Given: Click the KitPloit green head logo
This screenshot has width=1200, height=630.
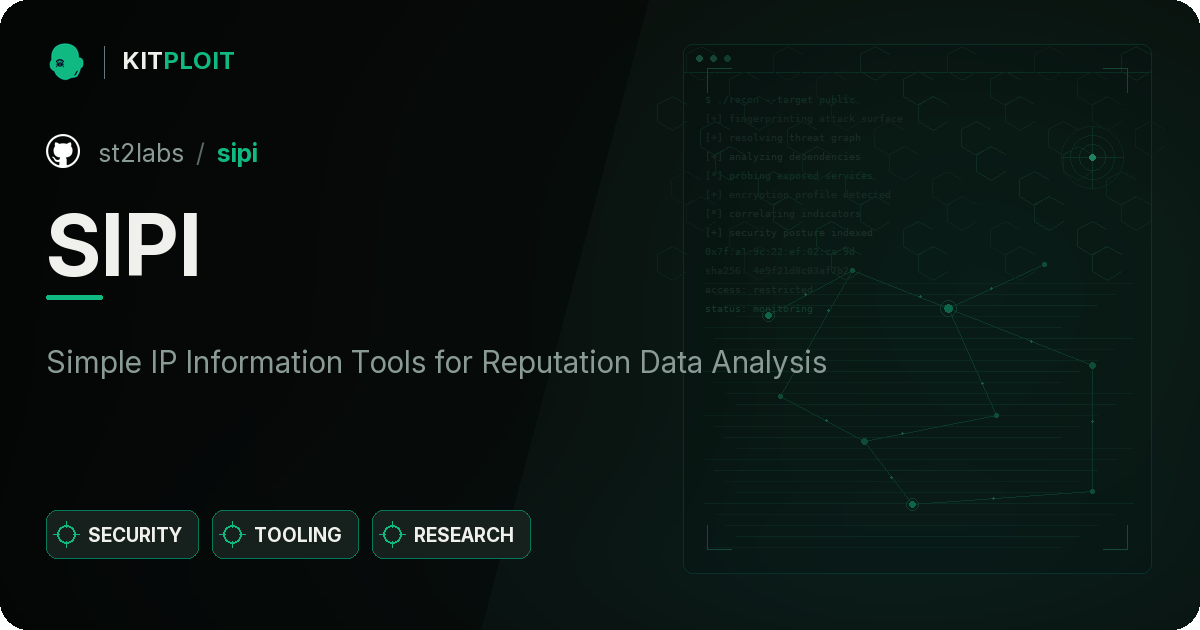Looking at the screenshot, I should tap(66, 61).
